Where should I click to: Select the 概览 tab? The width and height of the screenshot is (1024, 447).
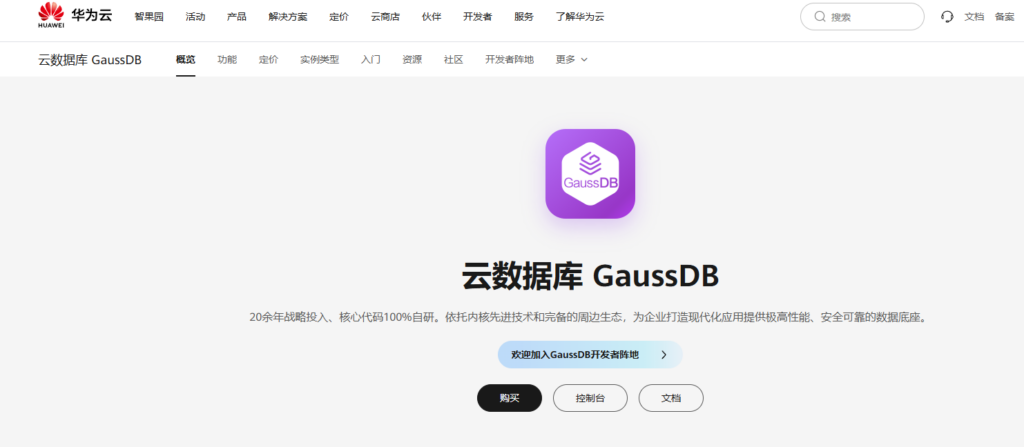click(x=185, y=59)
